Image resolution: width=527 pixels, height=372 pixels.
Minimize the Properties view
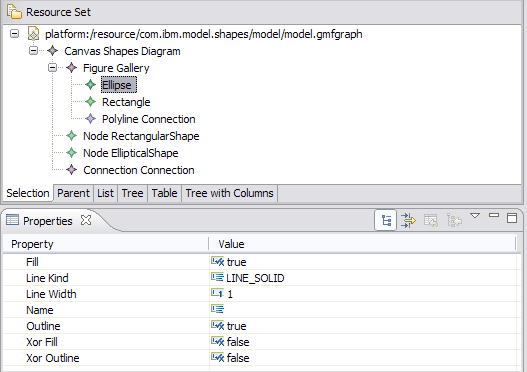[x=494, y=215]
